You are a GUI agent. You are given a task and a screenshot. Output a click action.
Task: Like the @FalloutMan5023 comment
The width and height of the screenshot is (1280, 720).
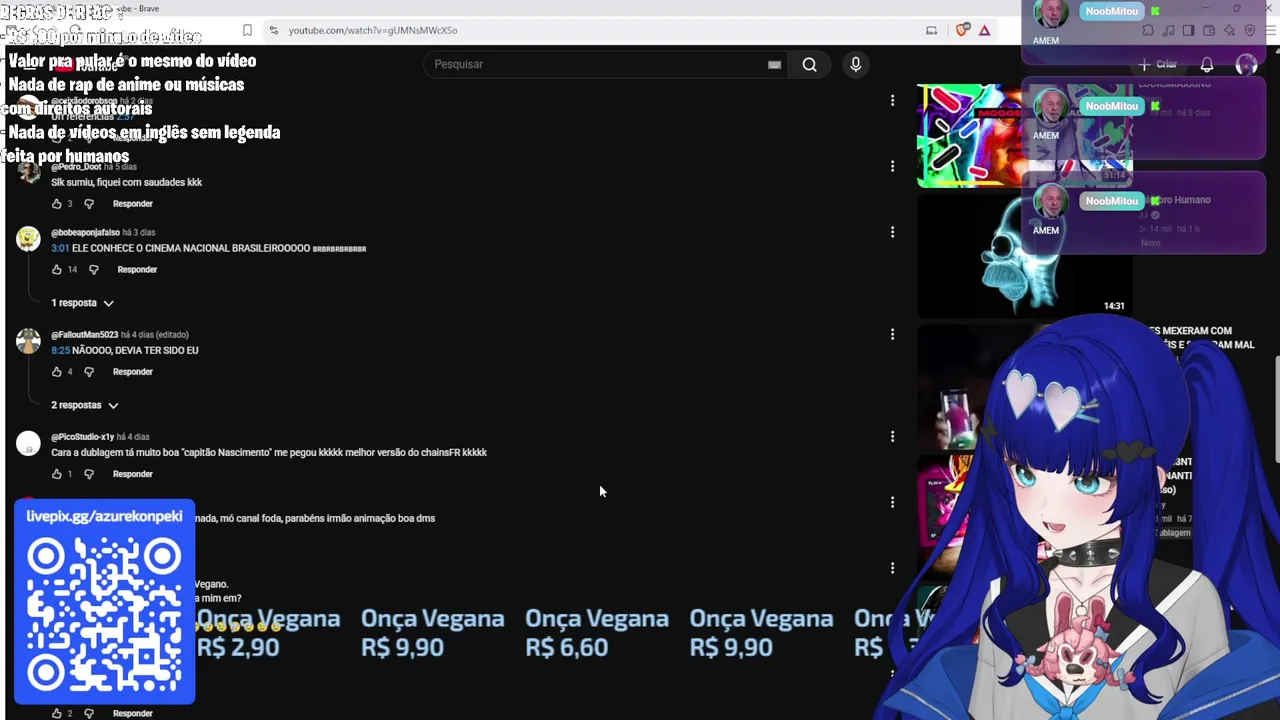(x=56, y=372)
